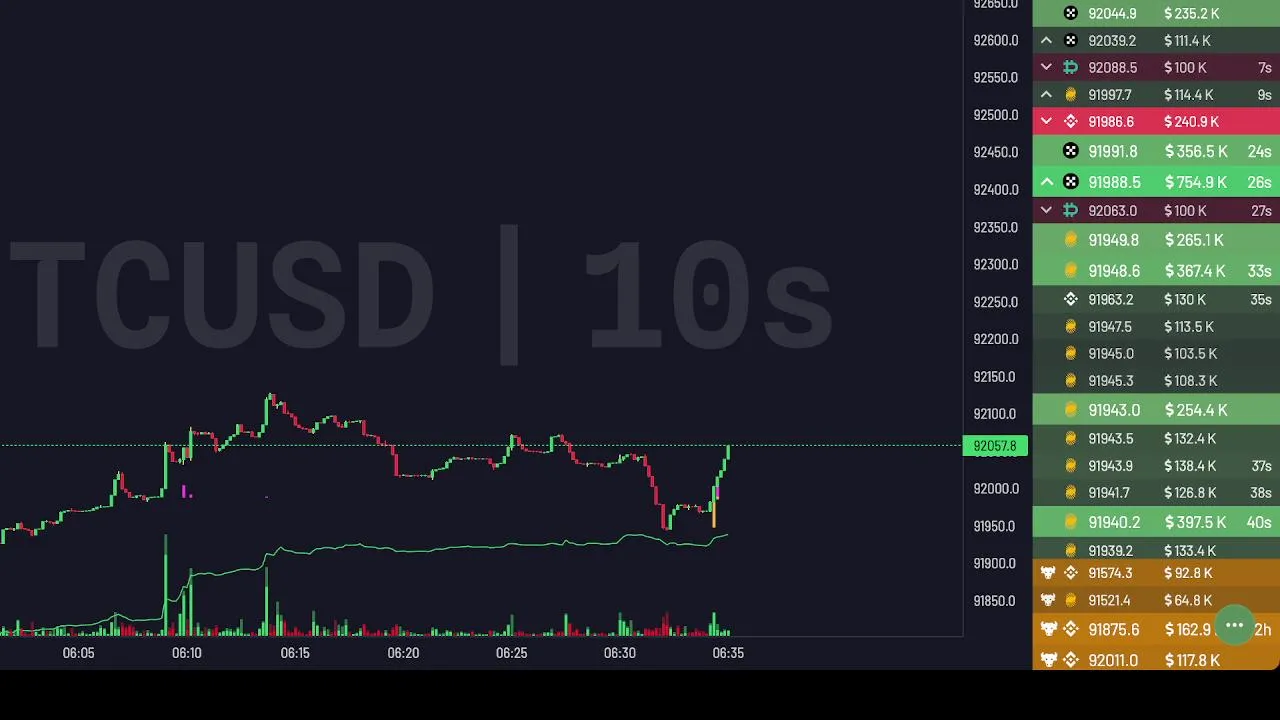Viewport: 1280px width, 720px height.
Task: Click the OKX icon beside 92039.2
Action: 1071,41
